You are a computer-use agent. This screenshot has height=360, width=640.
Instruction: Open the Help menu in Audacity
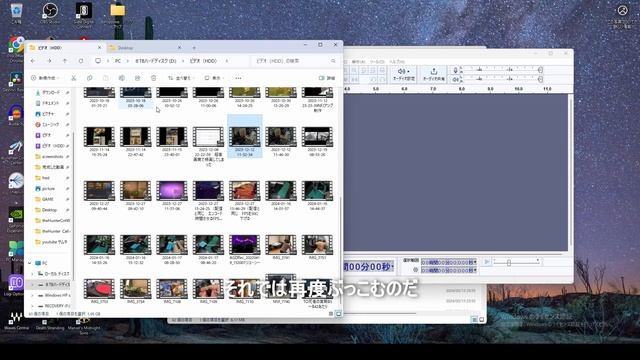click(396, 62)
